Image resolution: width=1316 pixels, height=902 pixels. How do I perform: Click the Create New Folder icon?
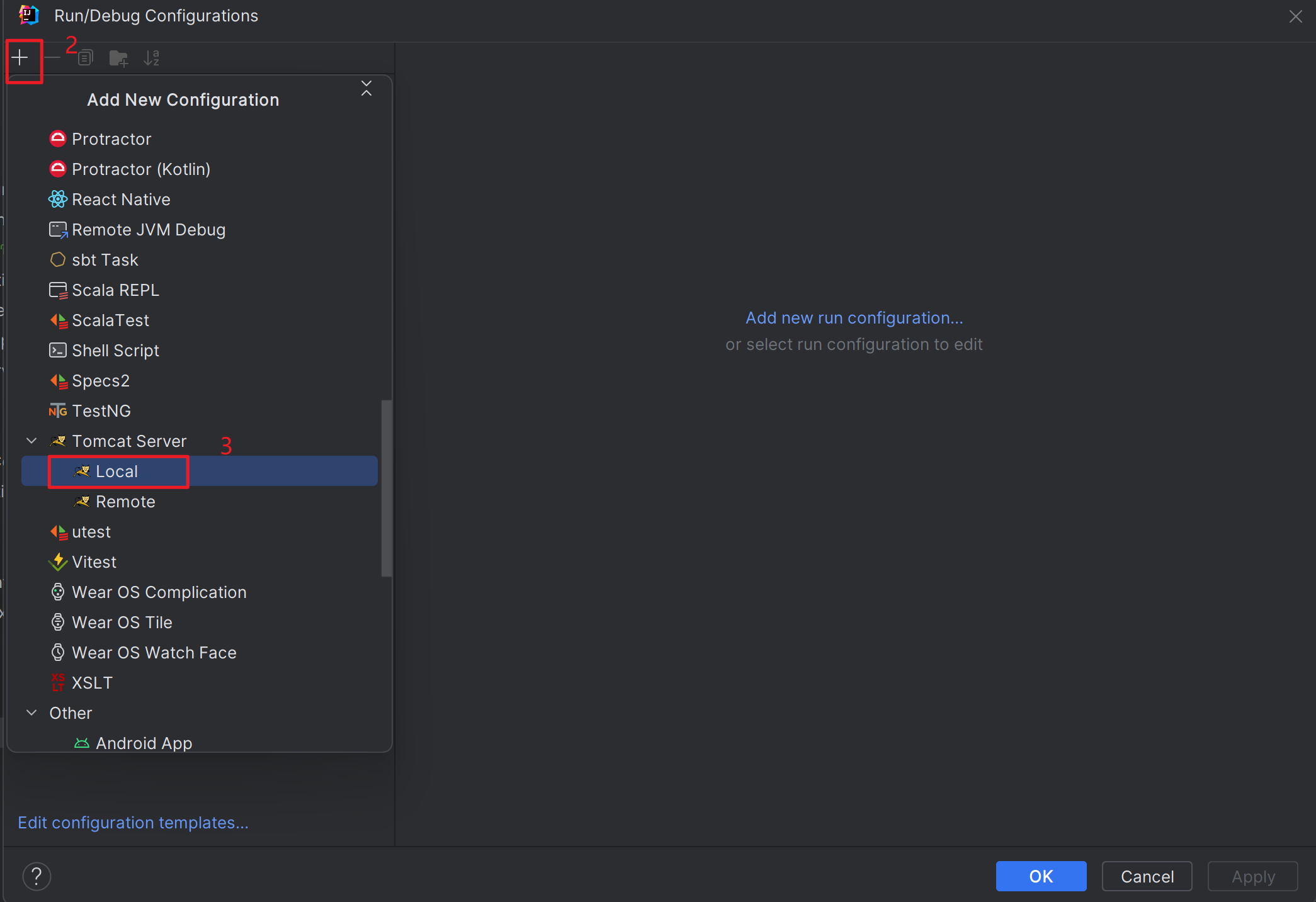tap(118, 58)
